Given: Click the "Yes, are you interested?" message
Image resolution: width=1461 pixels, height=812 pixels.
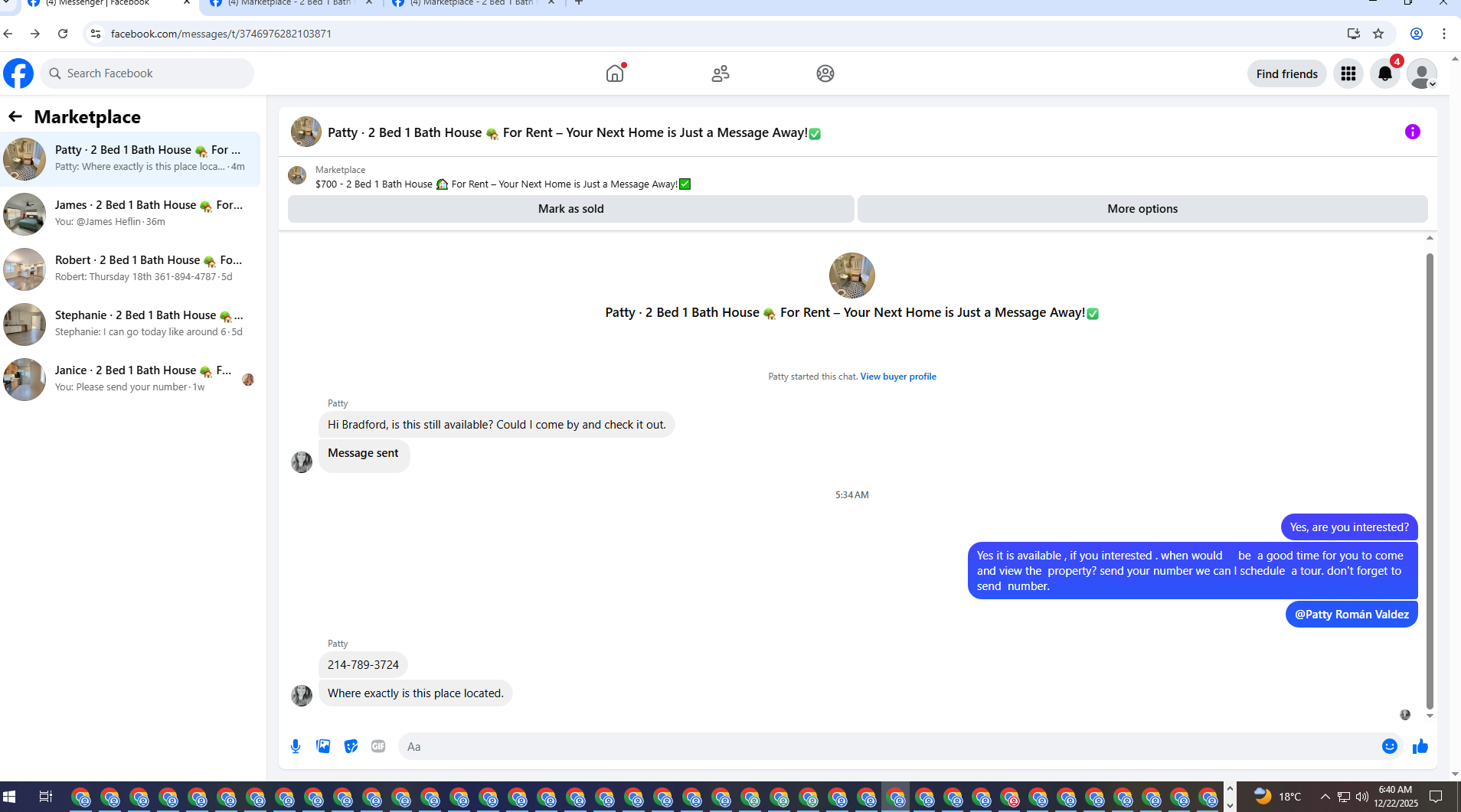Looking at the screenshot, I should click(1349, 527).
